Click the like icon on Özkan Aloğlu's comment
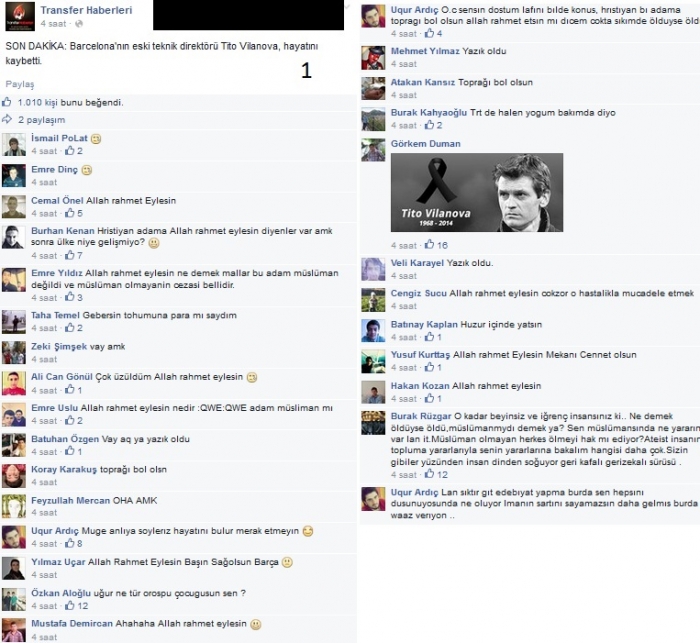The image size is (700, 643). (70, 605)
